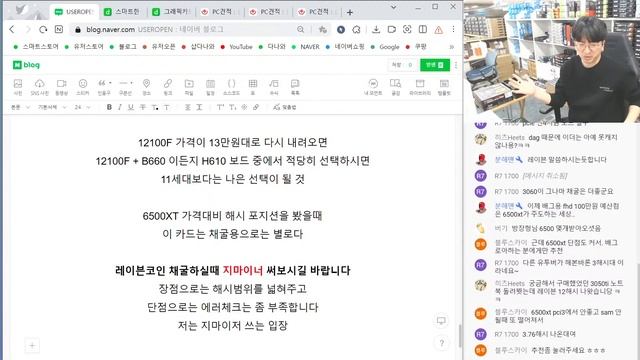Toggle the PC preview monitor icon
This screenshot has width=640, height=360.
pyautogui.click(x=441, y=321)
